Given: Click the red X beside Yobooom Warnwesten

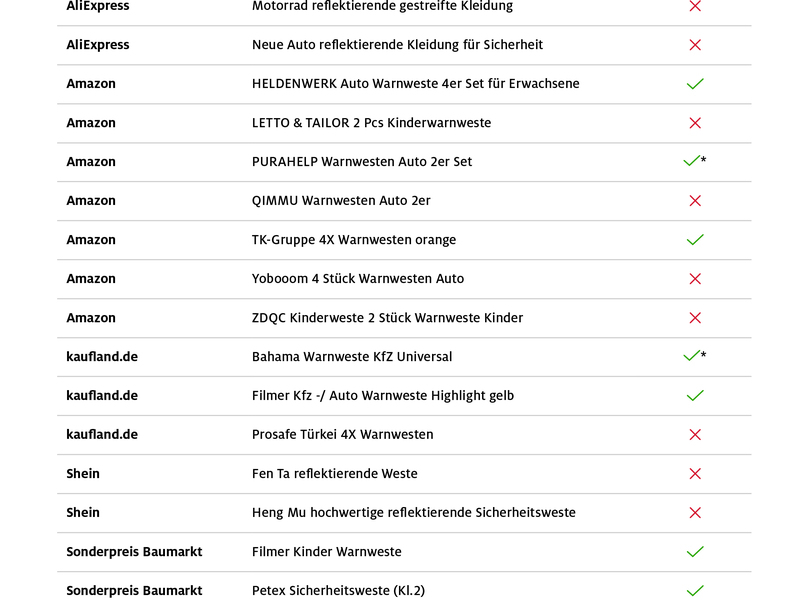Looking at the screenshot, I should point(695,279).
